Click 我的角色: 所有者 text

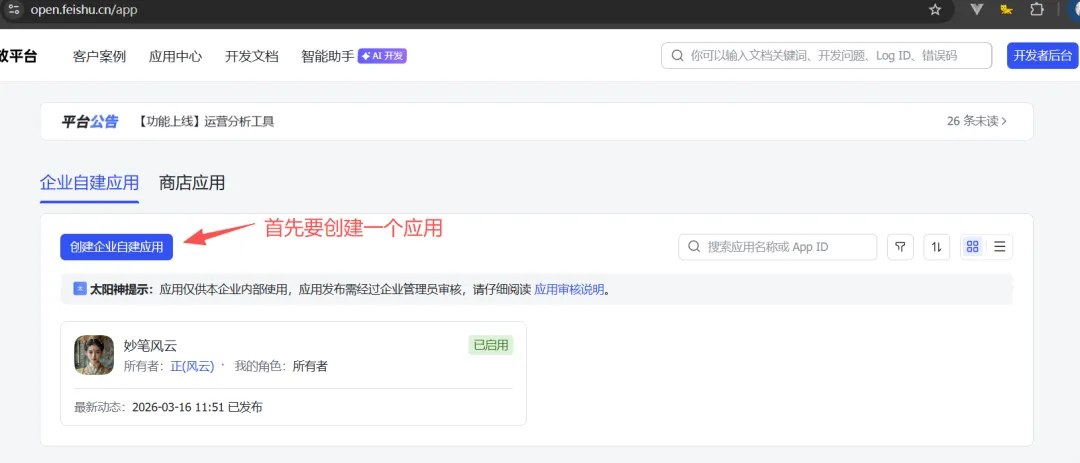pos(281,366)
